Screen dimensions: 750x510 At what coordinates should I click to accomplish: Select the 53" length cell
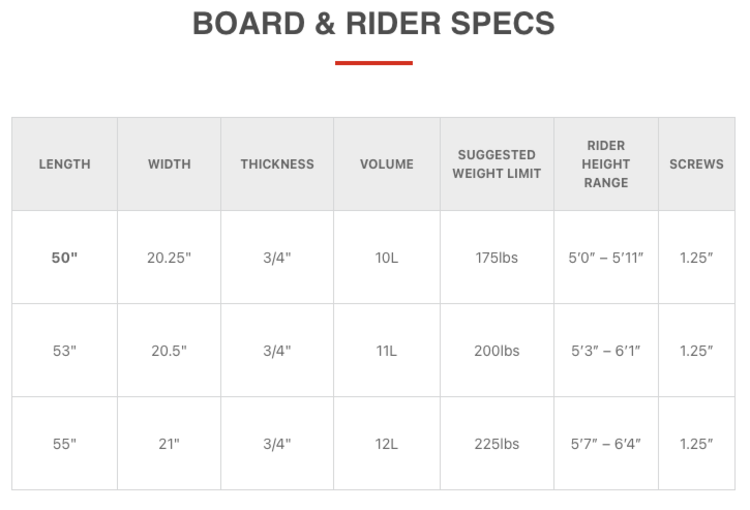tap(65, 351)
